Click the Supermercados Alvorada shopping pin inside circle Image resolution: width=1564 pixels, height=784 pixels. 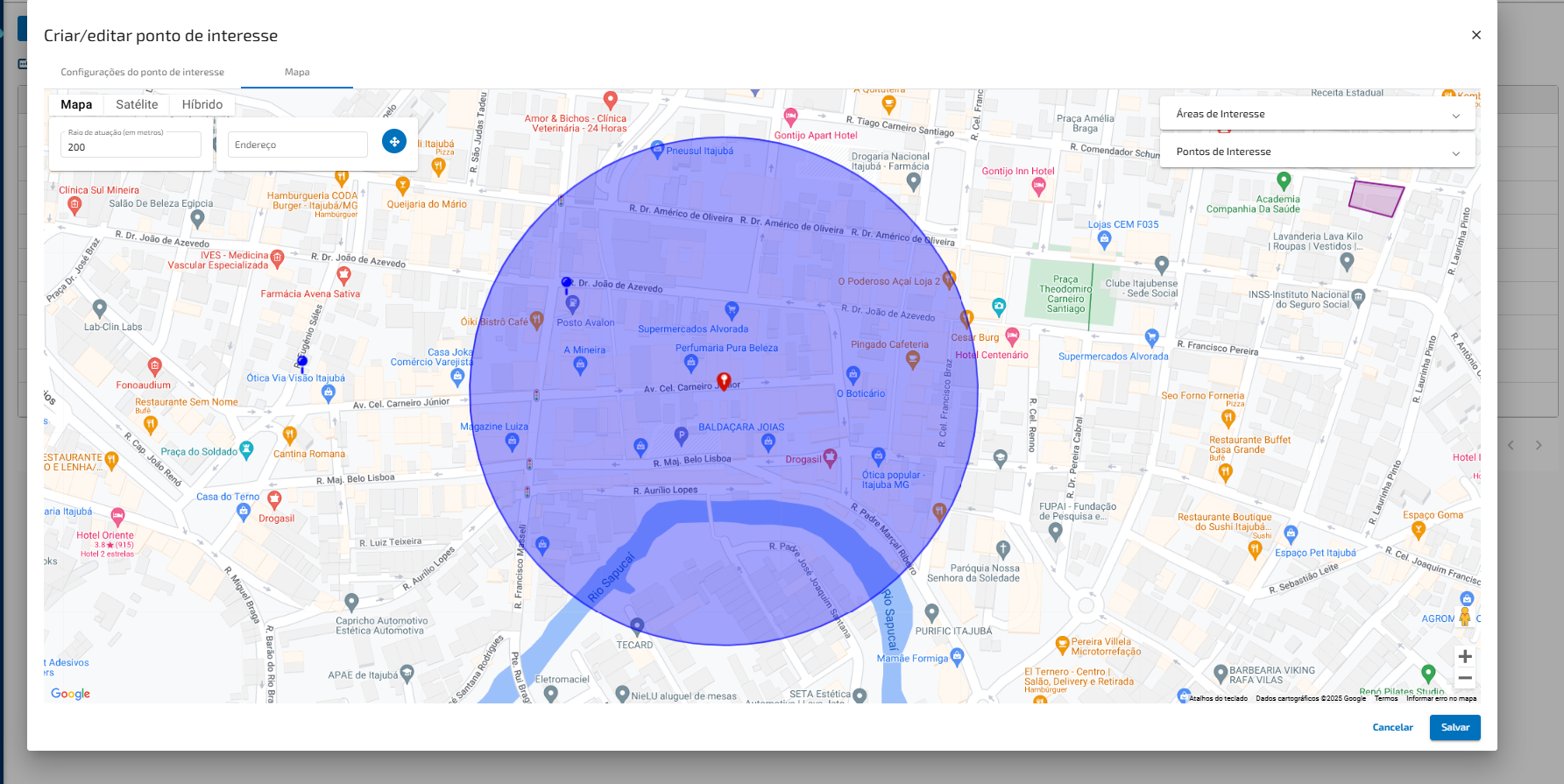(732, 310)
